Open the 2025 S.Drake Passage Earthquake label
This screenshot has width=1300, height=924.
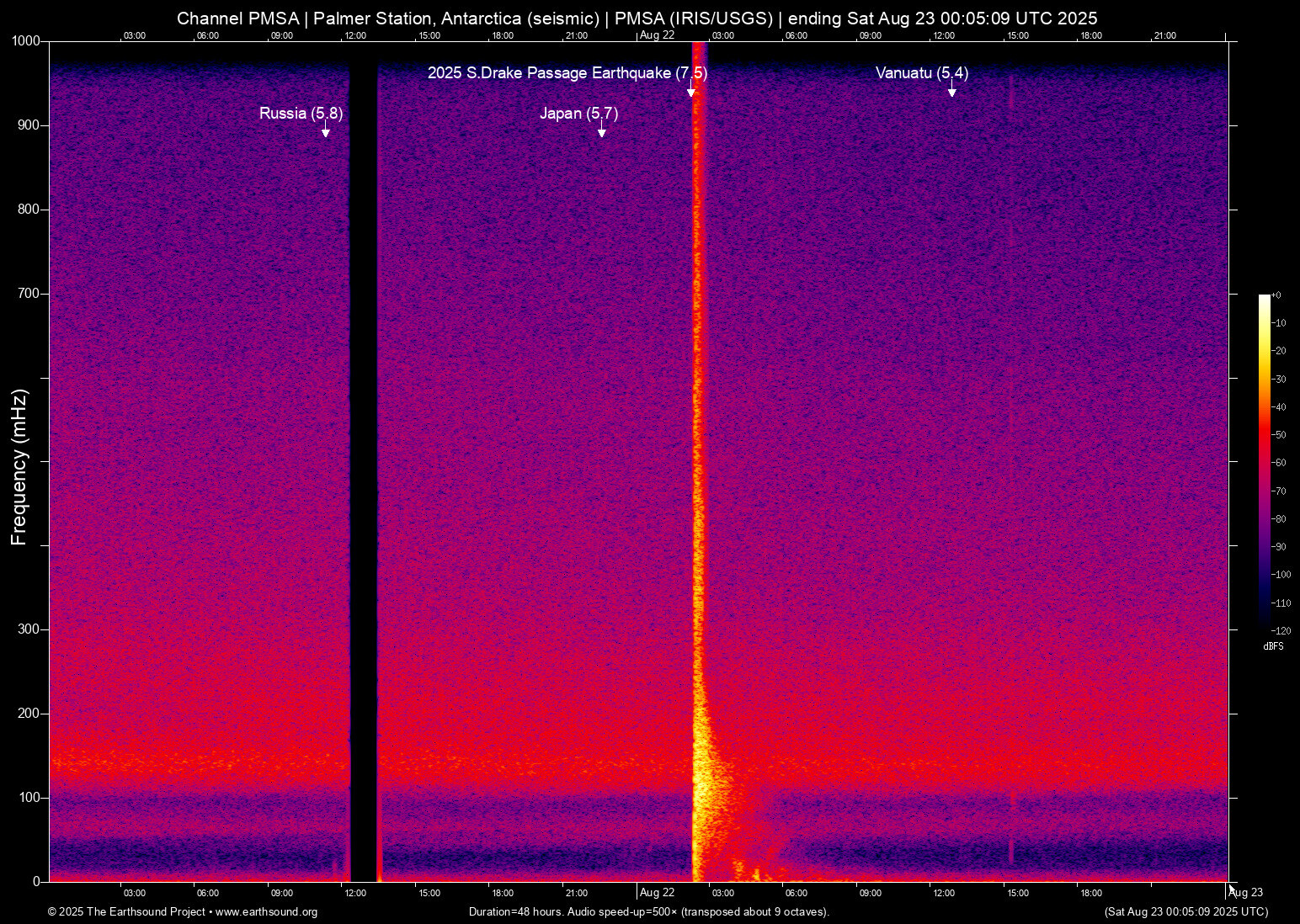click(567, 73)
